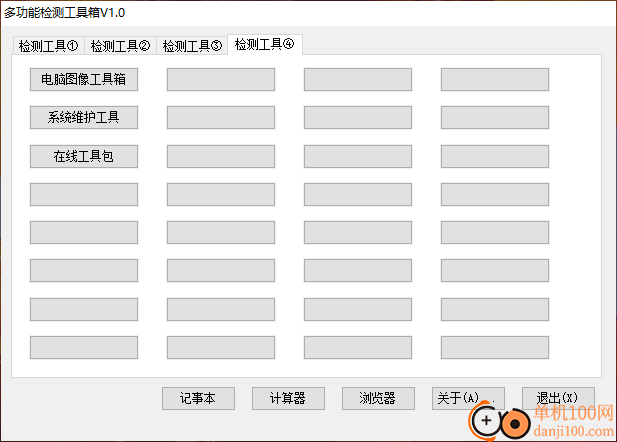Click the 退出(X) exit button
This screenshot has height=442, width=617.
(x=558, y=398)
